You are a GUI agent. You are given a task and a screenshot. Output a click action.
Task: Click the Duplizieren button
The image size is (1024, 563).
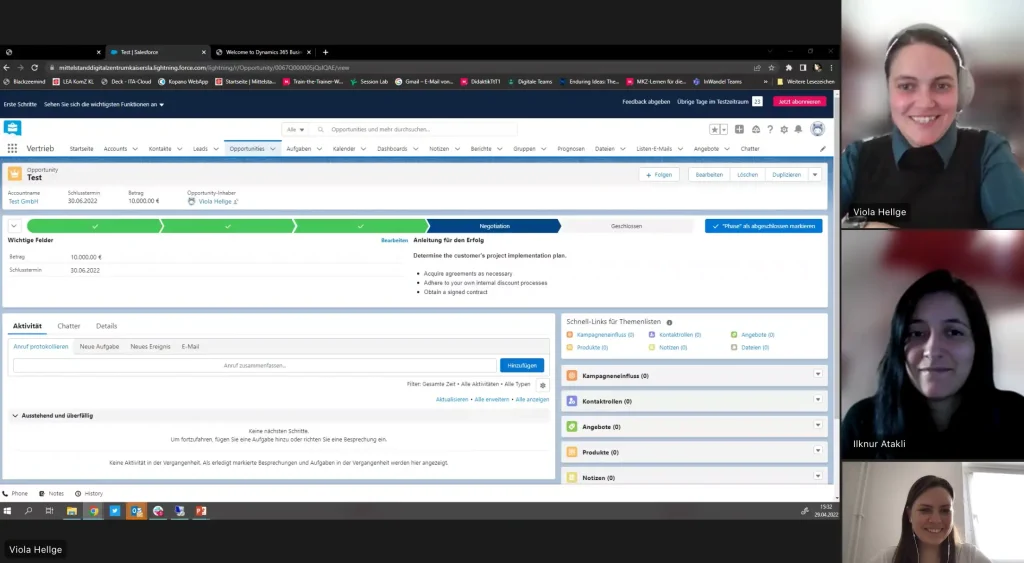pyautogui.click(x=786, y=174)
